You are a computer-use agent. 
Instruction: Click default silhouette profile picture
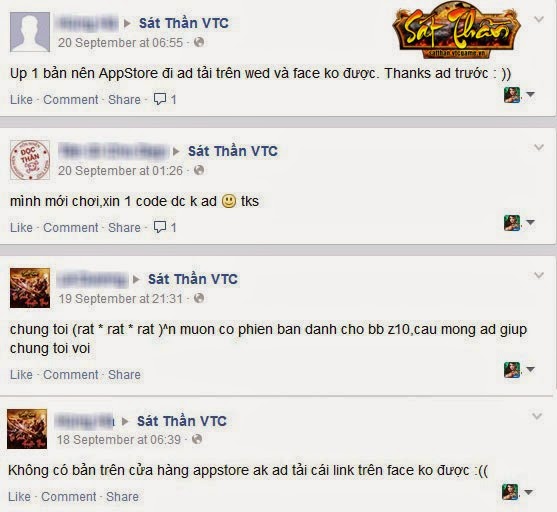click(x=30, y=32)
